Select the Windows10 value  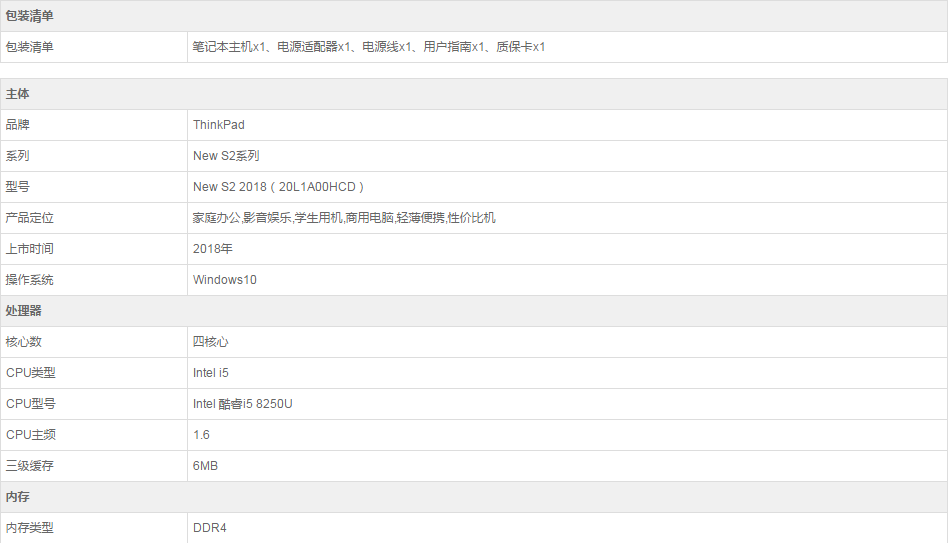pos(224,280)
